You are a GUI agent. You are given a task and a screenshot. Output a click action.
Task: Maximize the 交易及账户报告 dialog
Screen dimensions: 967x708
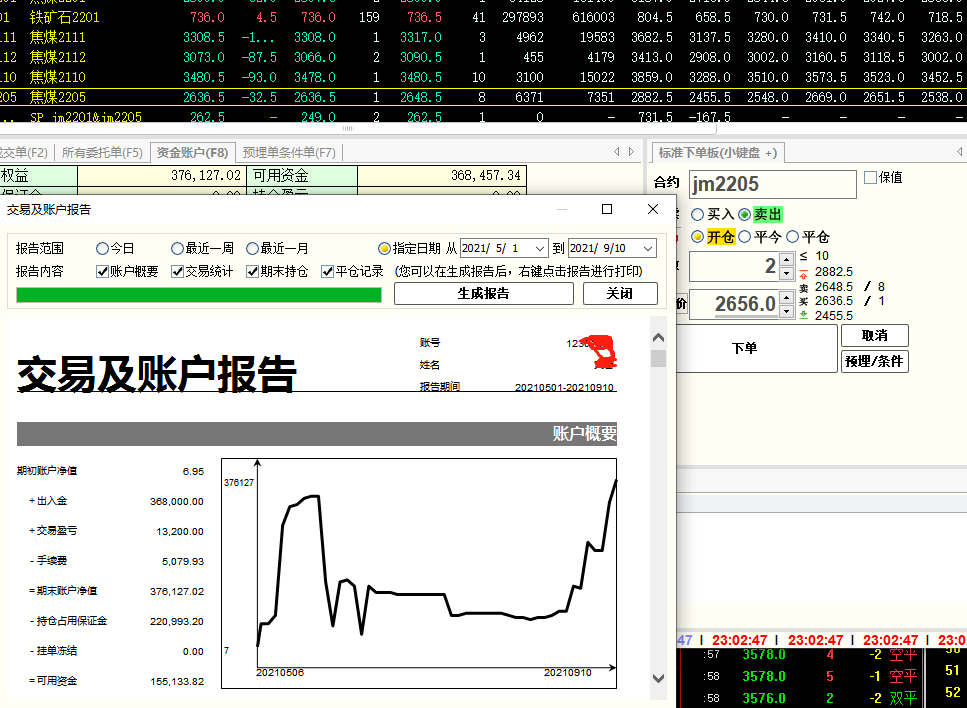coord(607,209)
